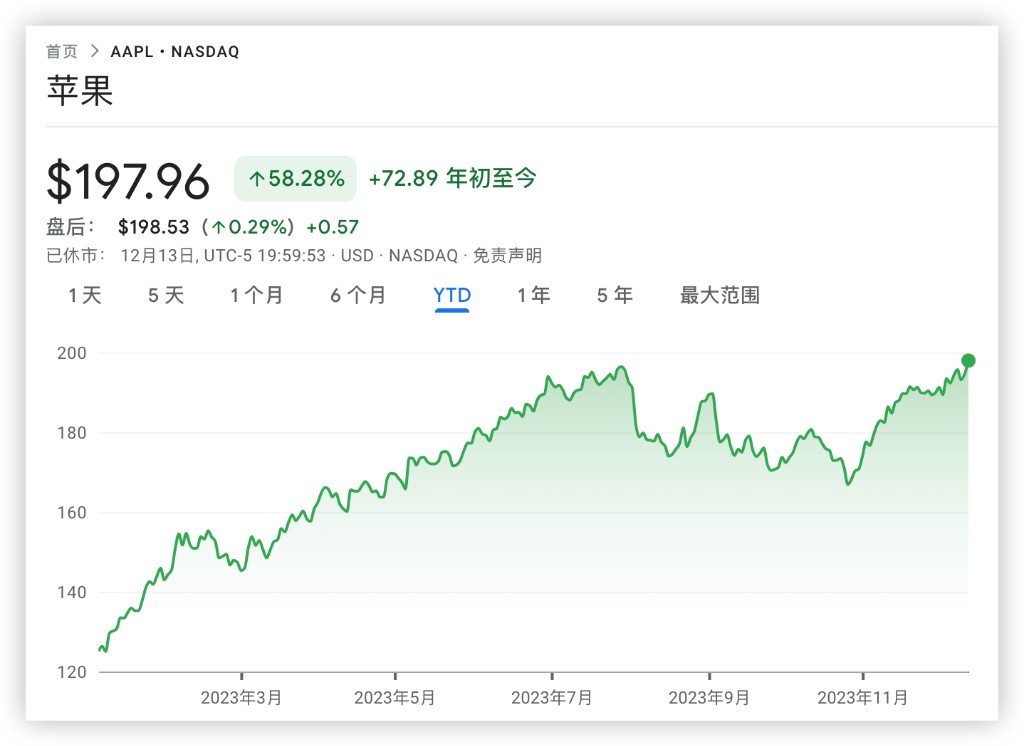Select the YTD range tab
Screen dimensions: 1024x746
point(452,295)
